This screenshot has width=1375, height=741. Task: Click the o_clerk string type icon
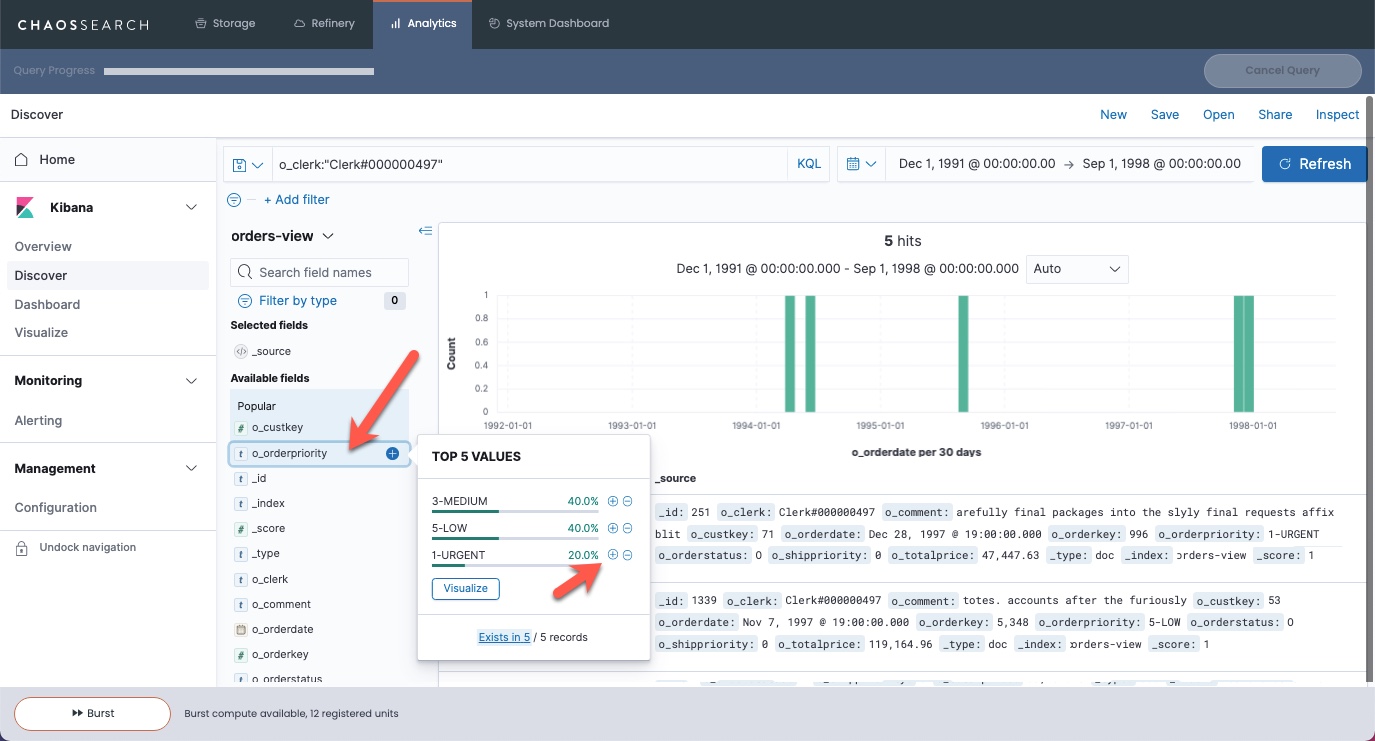point(240,579)
